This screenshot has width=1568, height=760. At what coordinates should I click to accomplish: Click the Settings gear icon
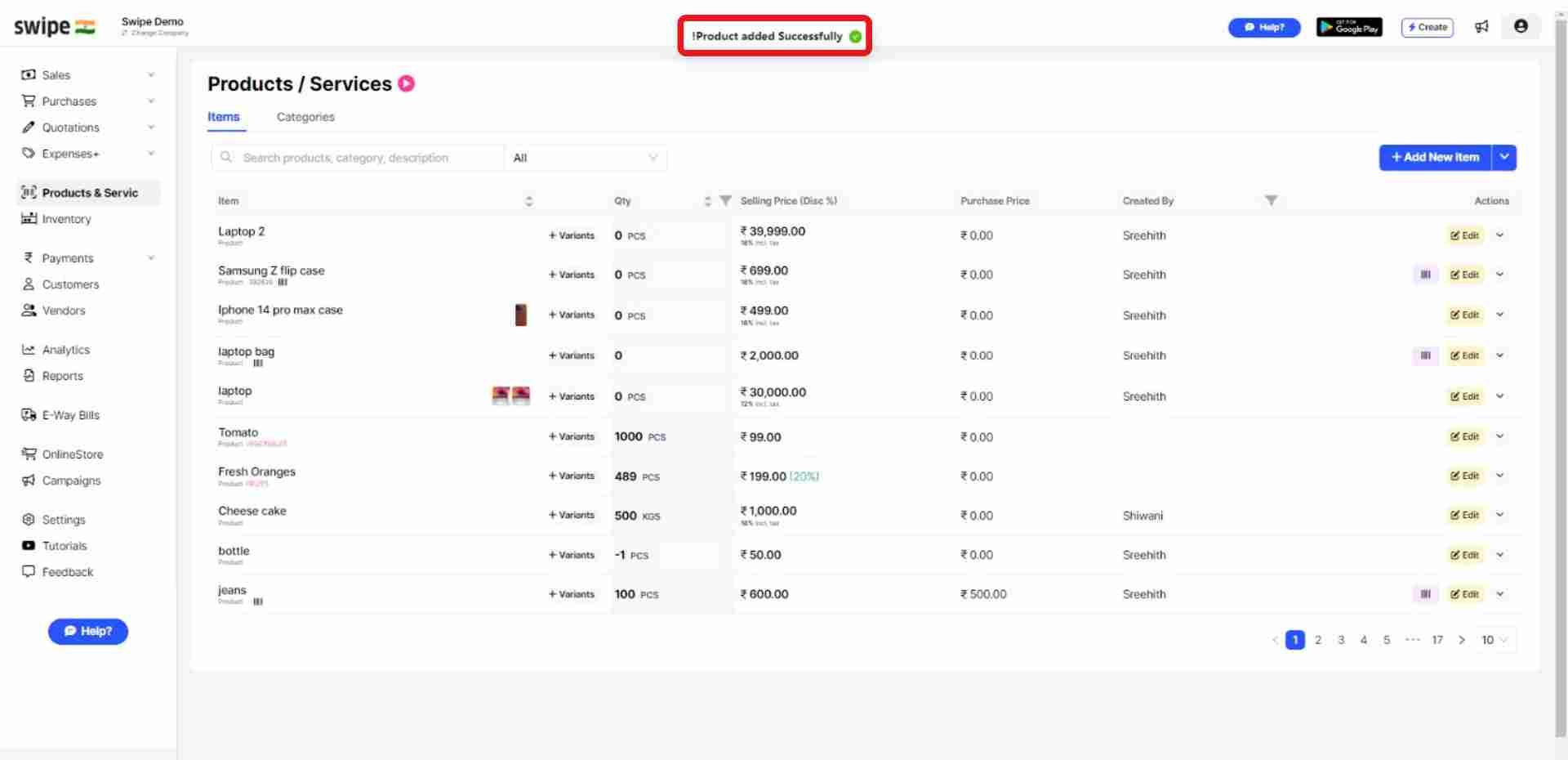pyautogui.click(x=29, y=520)
